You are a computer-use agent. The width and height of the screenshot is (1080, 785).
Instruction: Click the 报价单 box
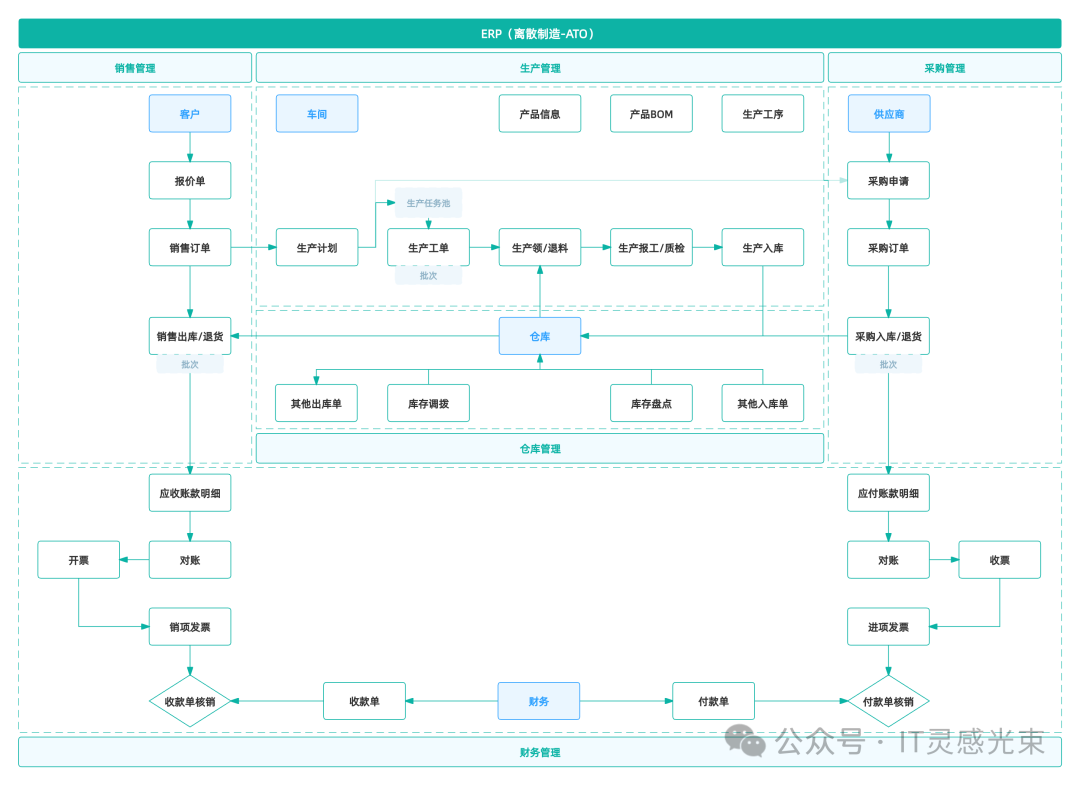pyautogui.click(x=190, y=181)
